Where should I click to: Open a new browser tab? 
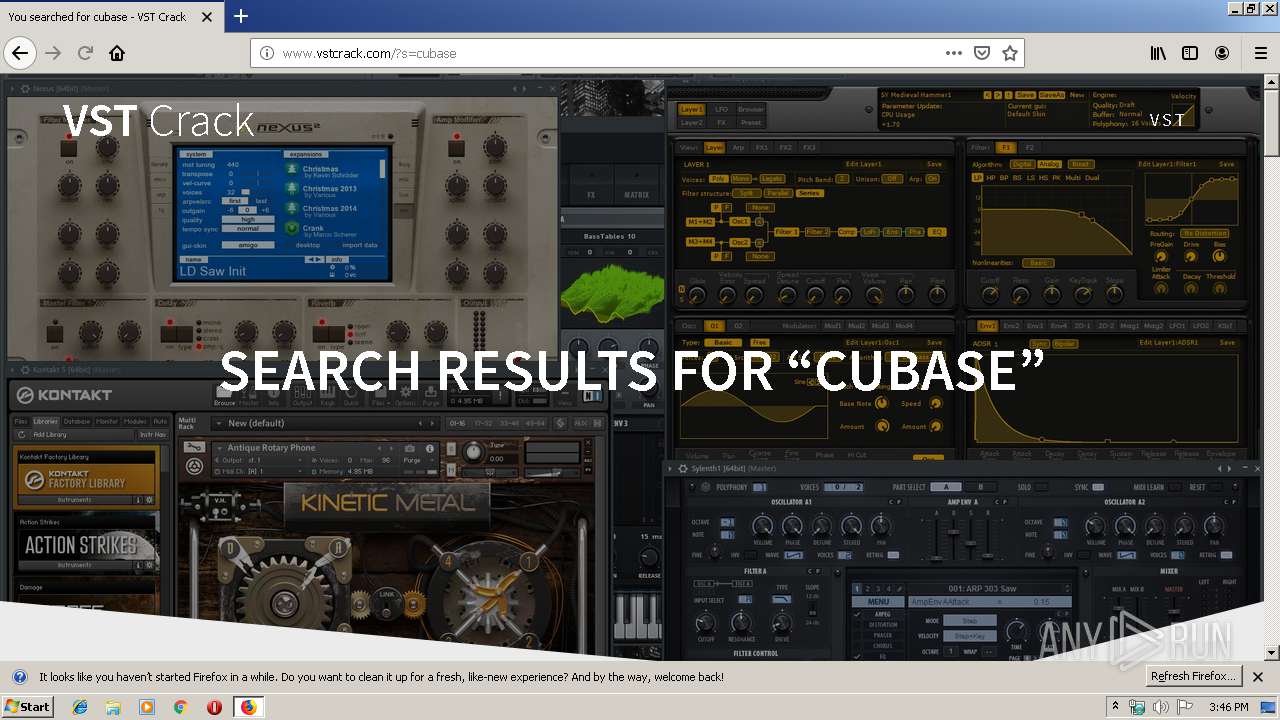click(241, 16)
